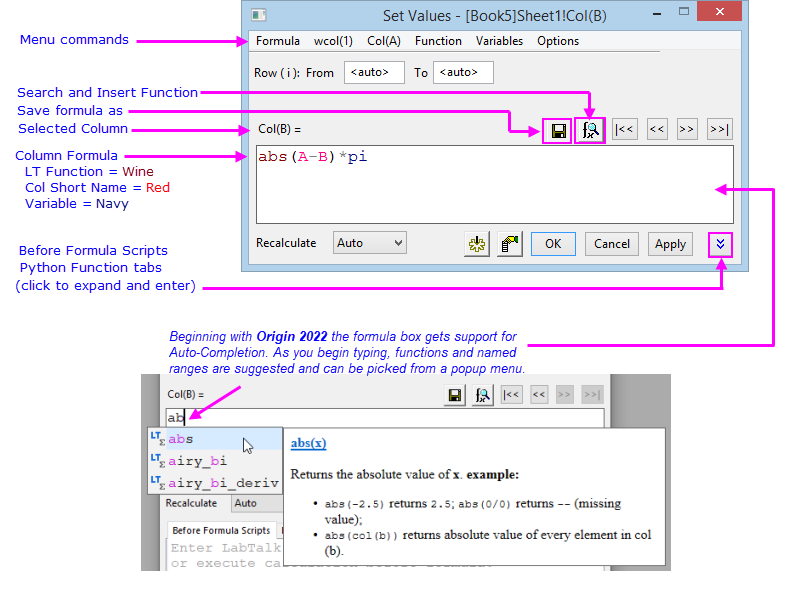This screenshot has height=590, width=799.
Task: Click the LT icon beside airy_bi_deriv
Action: point(157,482)
